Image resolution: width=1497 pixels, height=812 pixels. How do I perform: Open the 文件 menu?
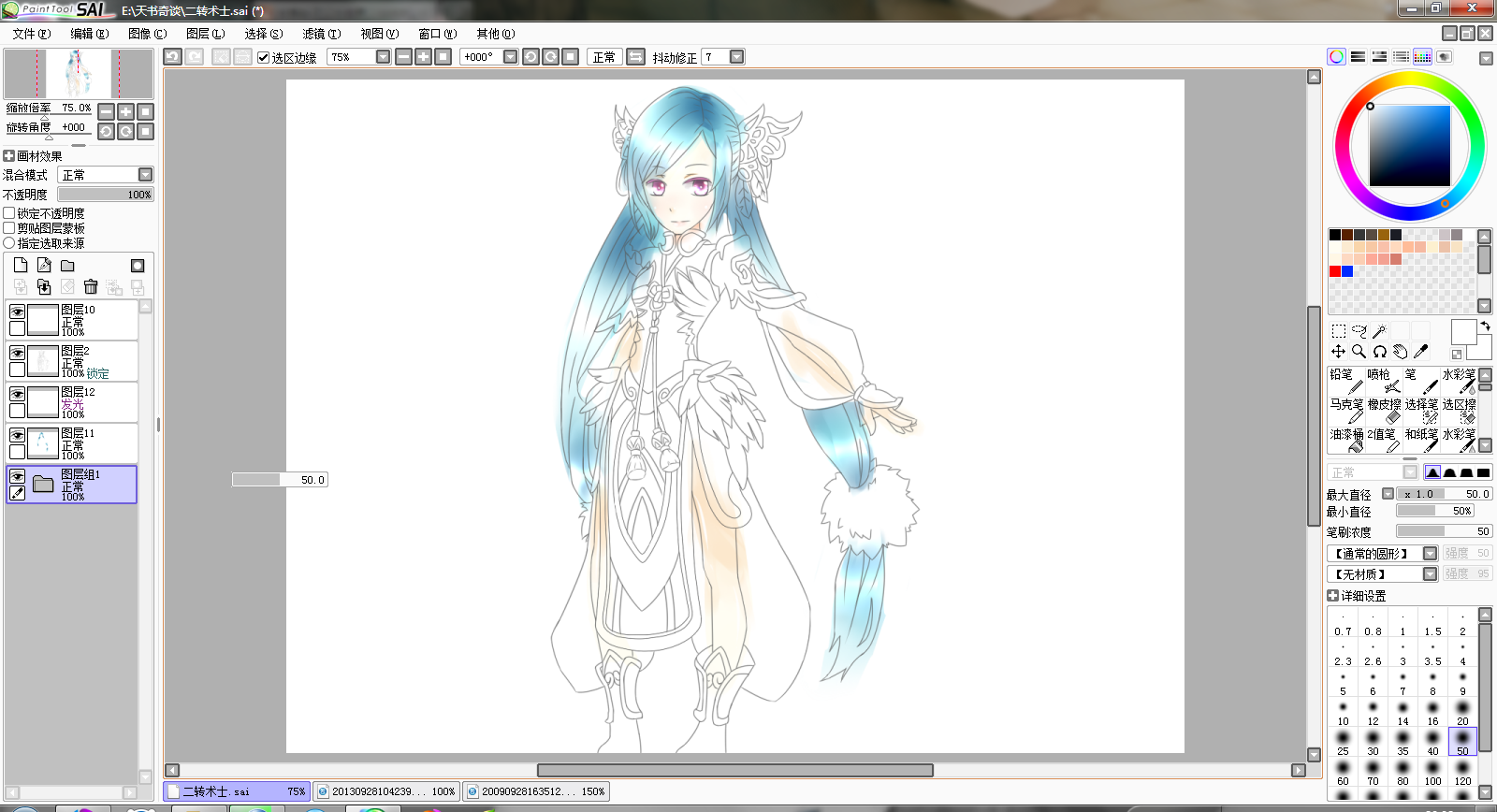(x=32, y=34)
